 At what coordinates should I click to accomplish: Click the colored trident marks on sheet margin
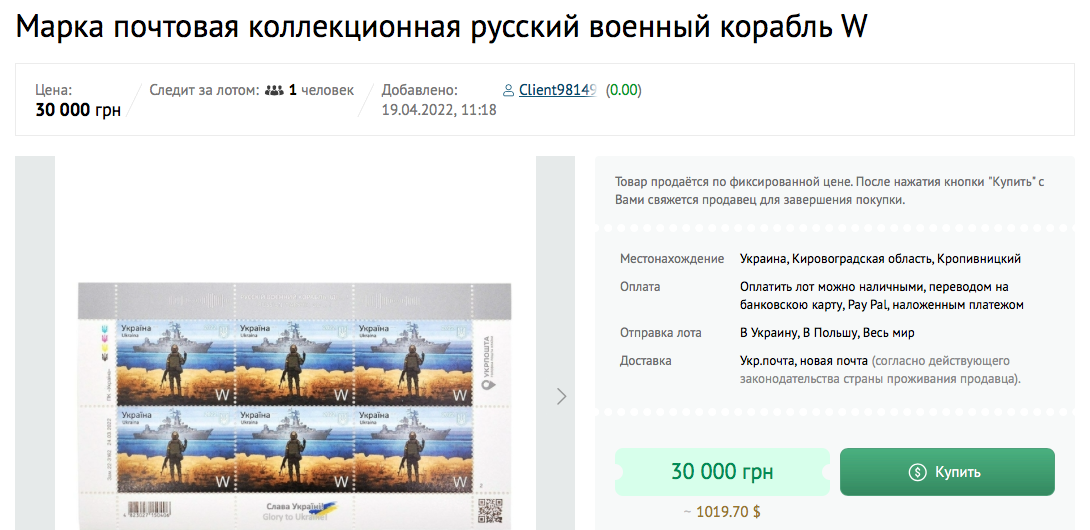[105, 342]
